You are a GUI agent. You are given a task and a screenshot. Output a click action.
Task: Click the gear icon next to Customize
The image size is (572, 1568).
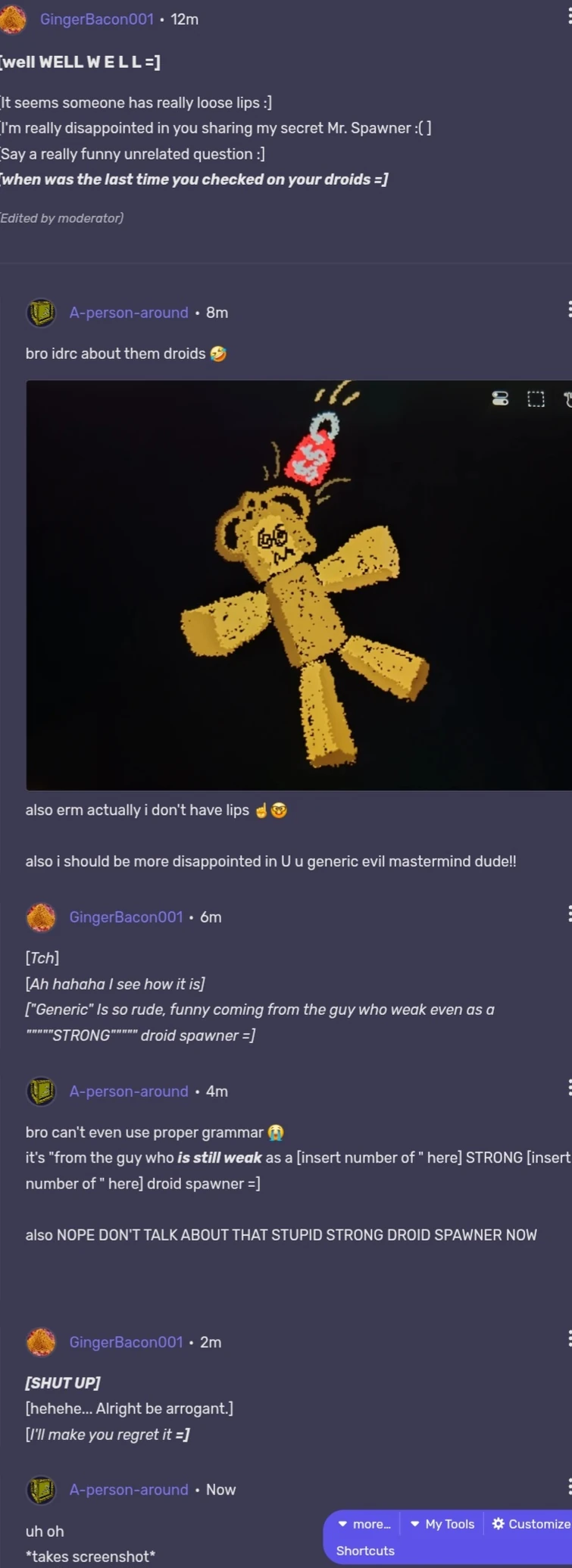(498, 1523)
